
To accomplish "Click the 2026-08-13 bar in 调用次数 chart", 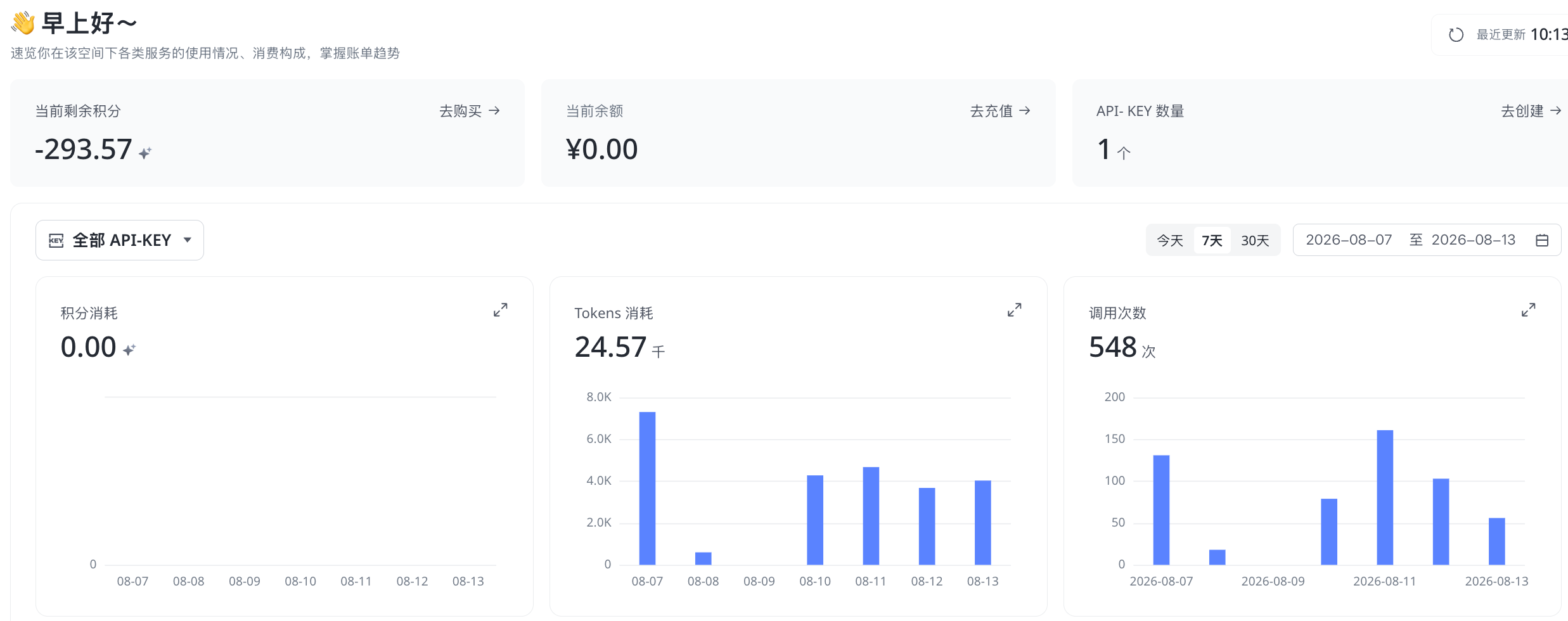I will (1496, 541).
